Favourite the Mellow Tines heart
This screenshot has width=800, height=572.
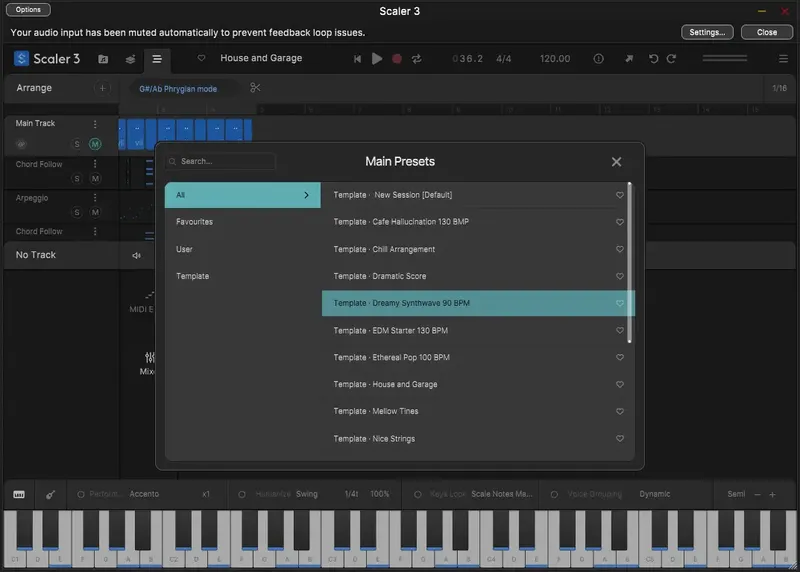coord(619,411)
